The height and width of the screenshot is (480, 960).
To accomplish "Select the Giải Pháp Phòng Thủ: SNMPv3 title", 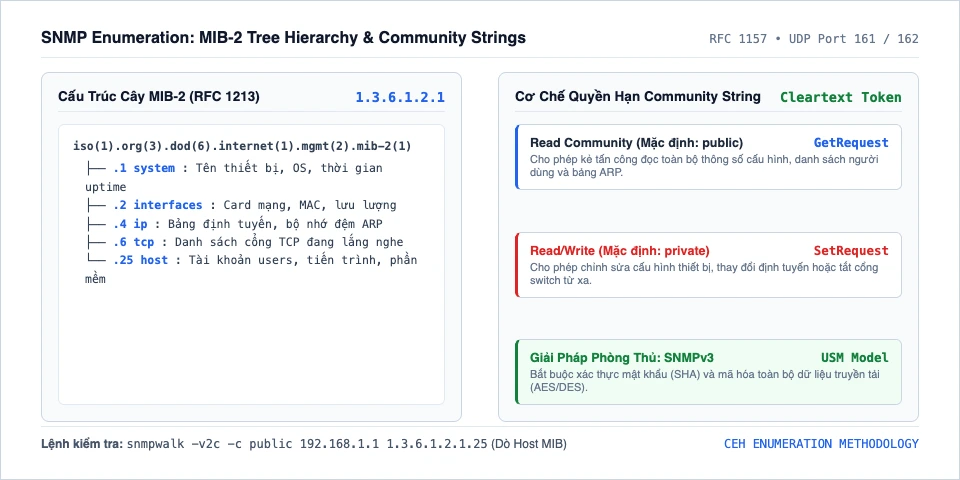I will (622, 358).
